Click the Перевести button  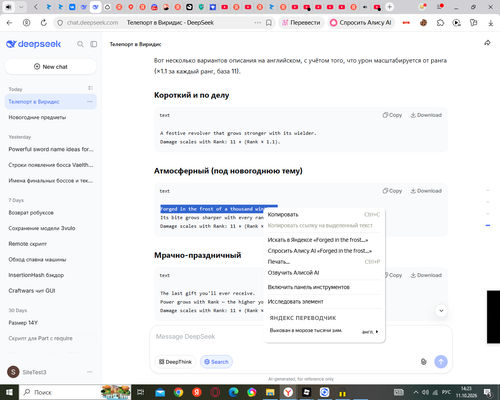301,23
